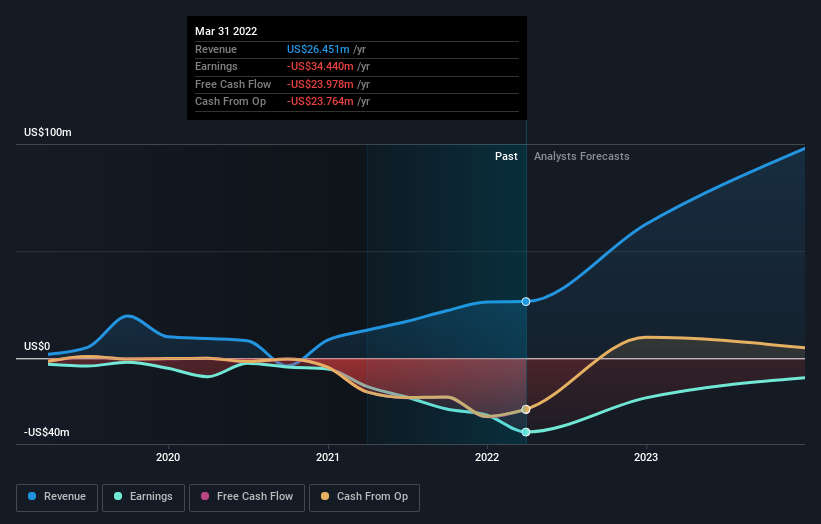Click the US$0 y-axis label
This screenshot has width=821, height=524.
(x=37, y=346)
